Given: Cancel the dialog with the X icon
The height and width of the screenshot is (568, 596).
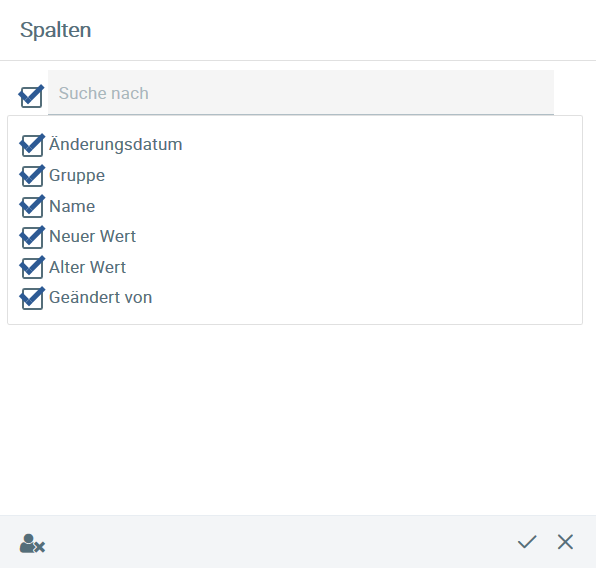Looking at the screenshot, I should (x=565, y=542).
